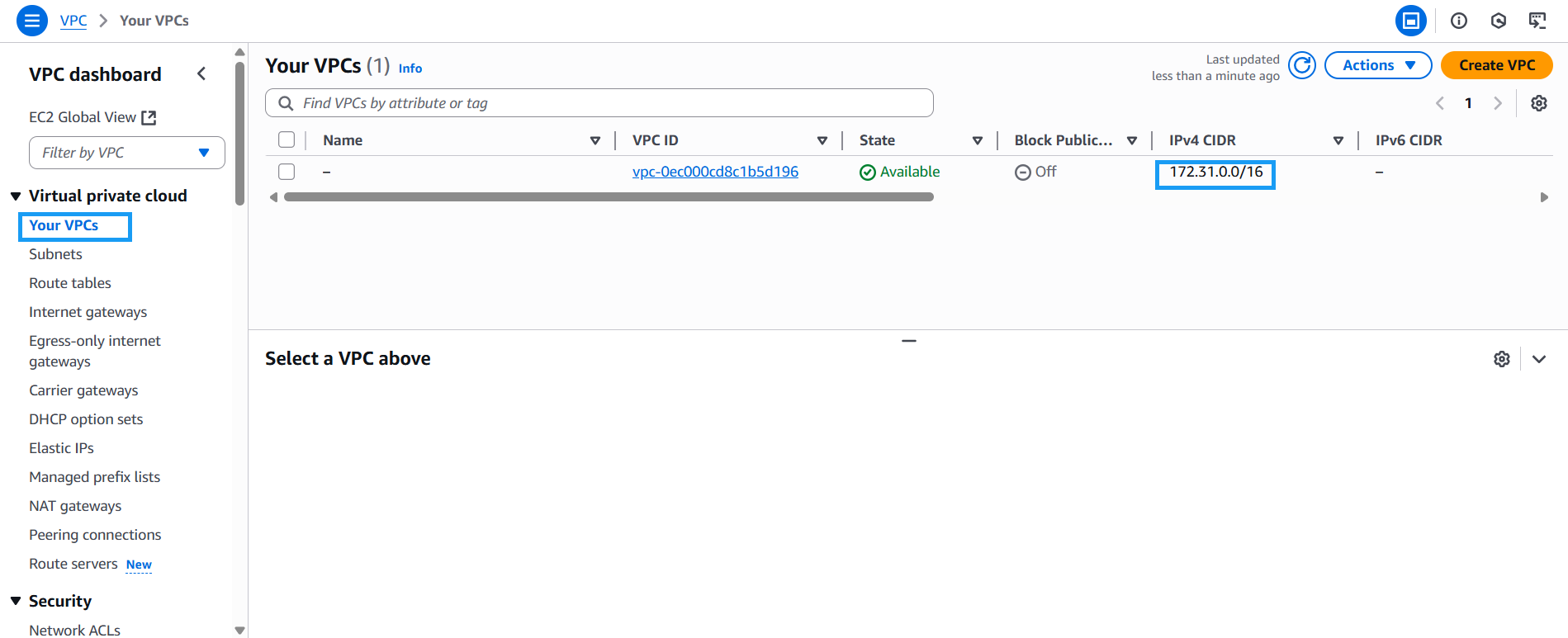
Task: Open Route tables in sidebar
Action: pyautogui.click(x=70, y=283)
